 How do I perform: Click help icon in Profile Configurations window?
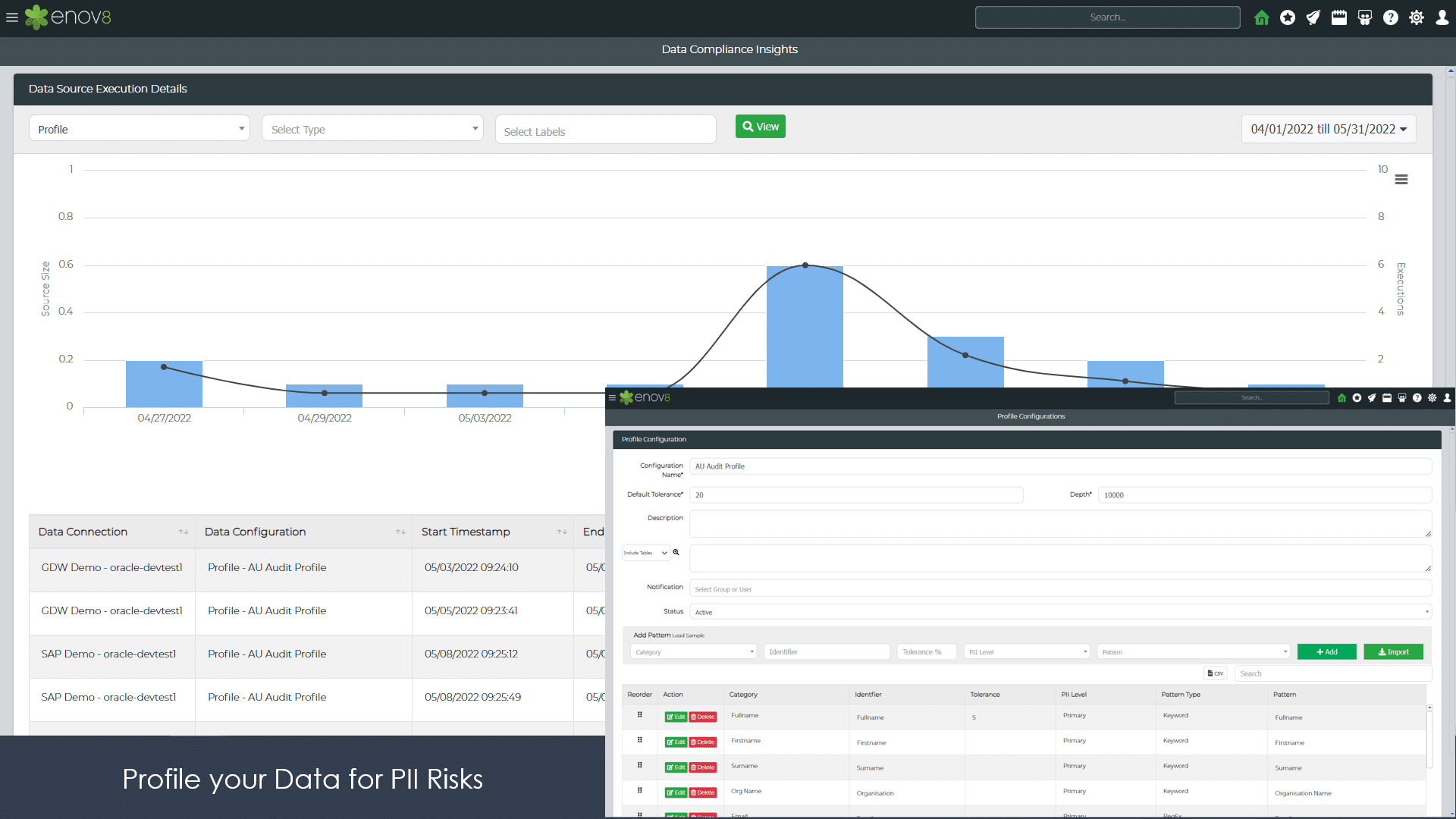click(x=1417, y=397)
